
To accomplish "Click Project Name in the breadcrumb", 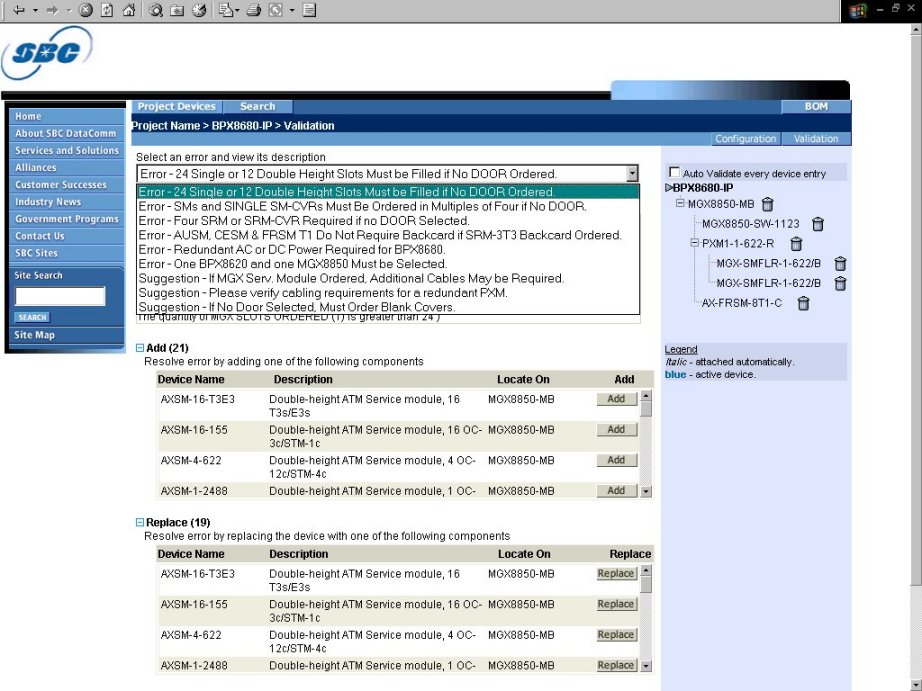I will 165,126.
